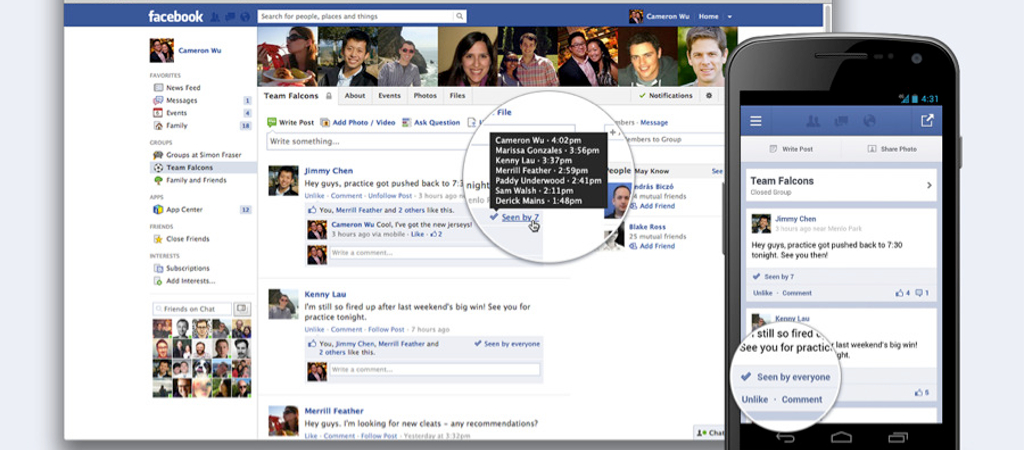The image size is (1024, 450).
Task: Open globe notifications icon in desktop header
Action: pyautogui.click(x=245, y=17)
